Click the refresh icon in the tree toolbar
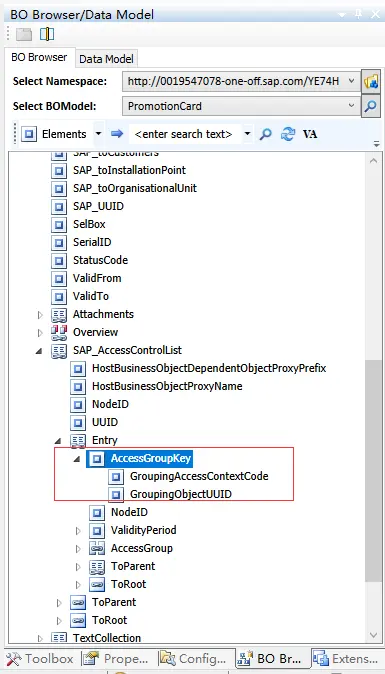 [287, 134]
